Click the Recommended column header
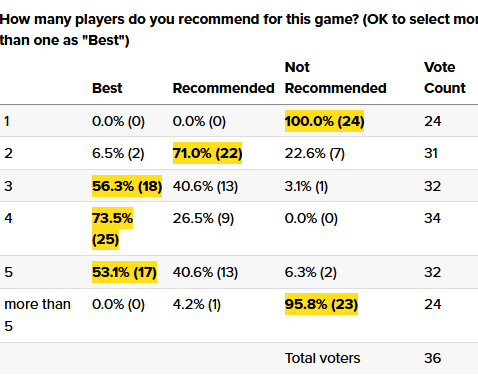The height and width of the screenshot is (389, 478). click(223, 88)
